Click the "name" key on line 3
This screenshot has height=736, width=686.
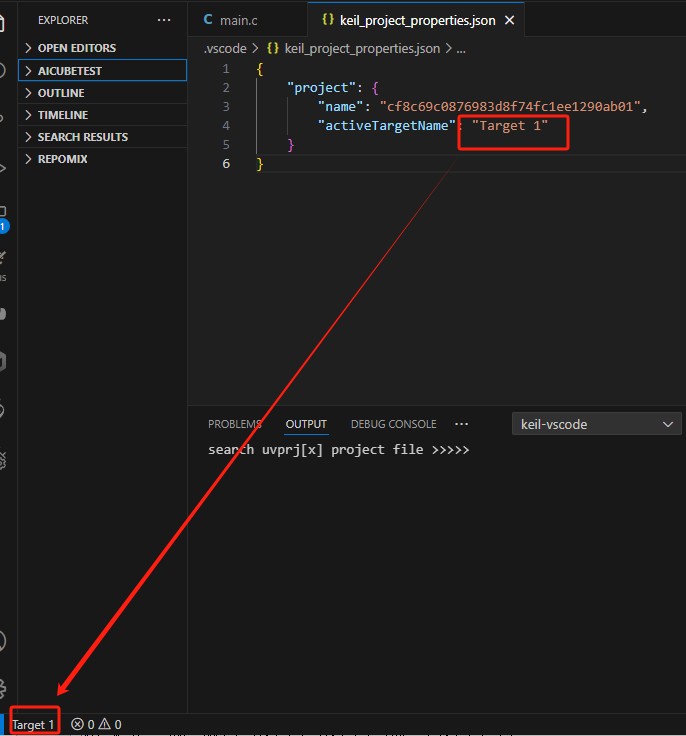click(340, 107)
